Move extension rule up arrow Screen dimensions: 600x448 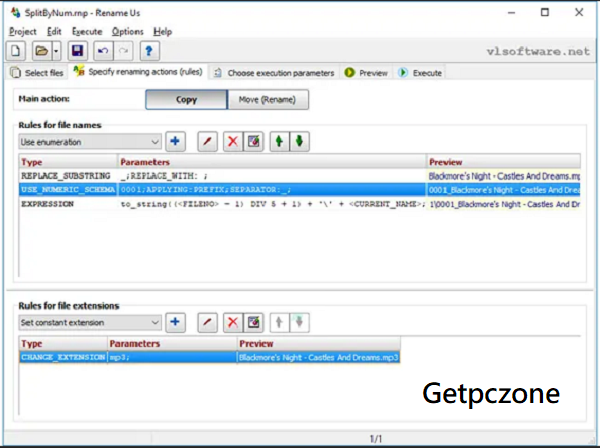[279, 322]
